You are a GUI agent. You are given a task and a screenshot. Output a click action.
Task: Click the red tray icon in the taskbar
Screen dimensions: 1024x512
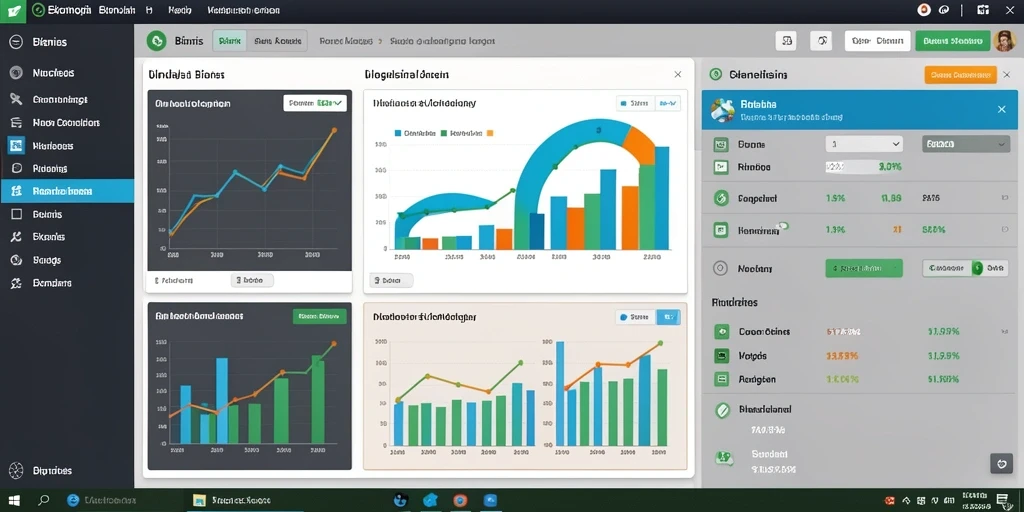point(889,500)
